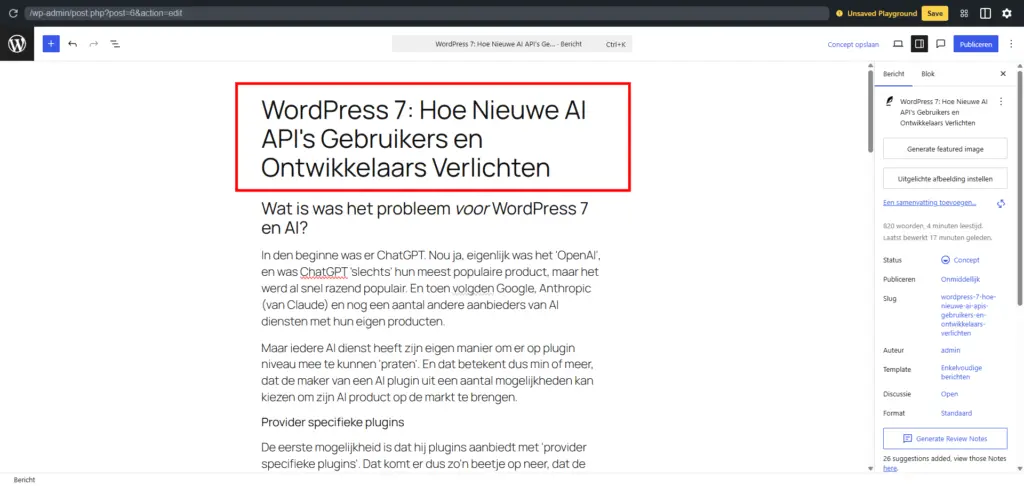This screenshot has height=486, width=1024.
Task: Click the post pen icon in sidebar
Action: [x=889, y=102]
